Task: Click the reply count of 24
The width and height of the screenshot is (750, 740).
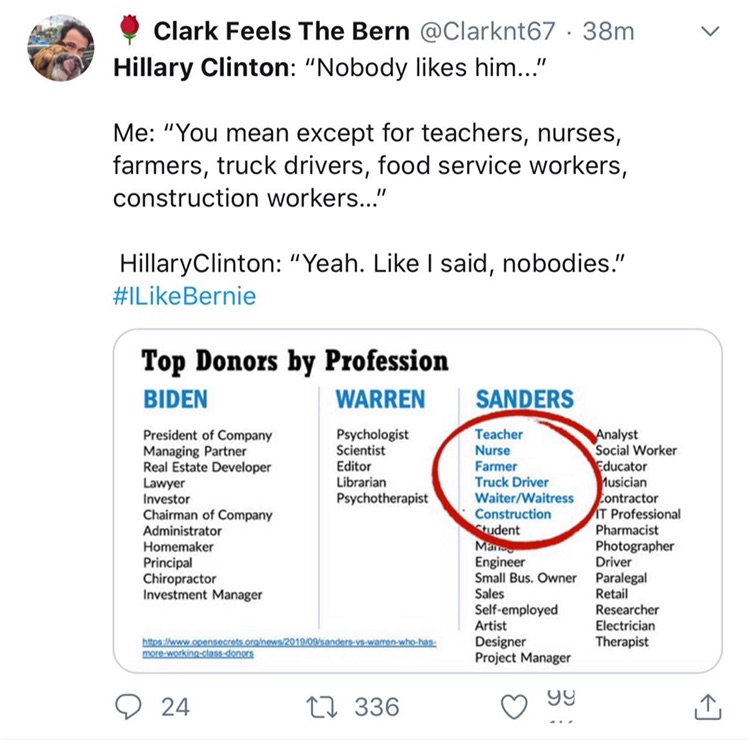Action: click(x=174, y=707)
